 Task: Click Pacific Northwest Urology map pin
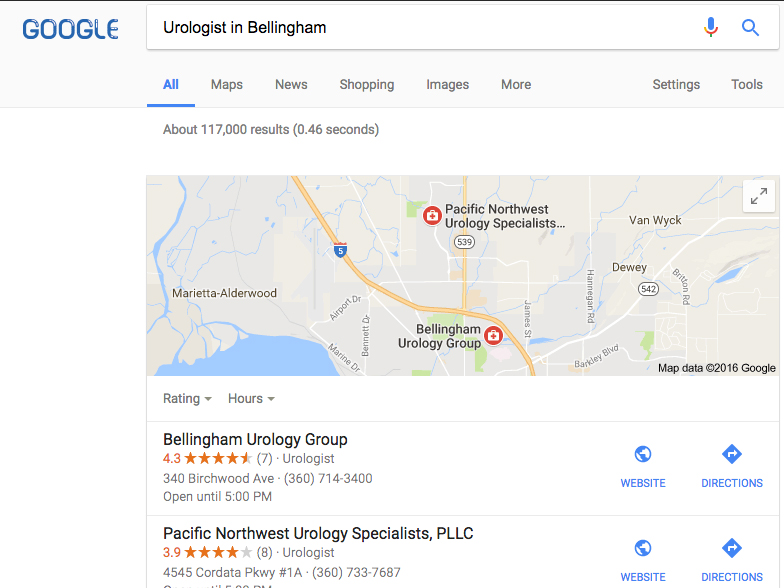click(432, 216)
